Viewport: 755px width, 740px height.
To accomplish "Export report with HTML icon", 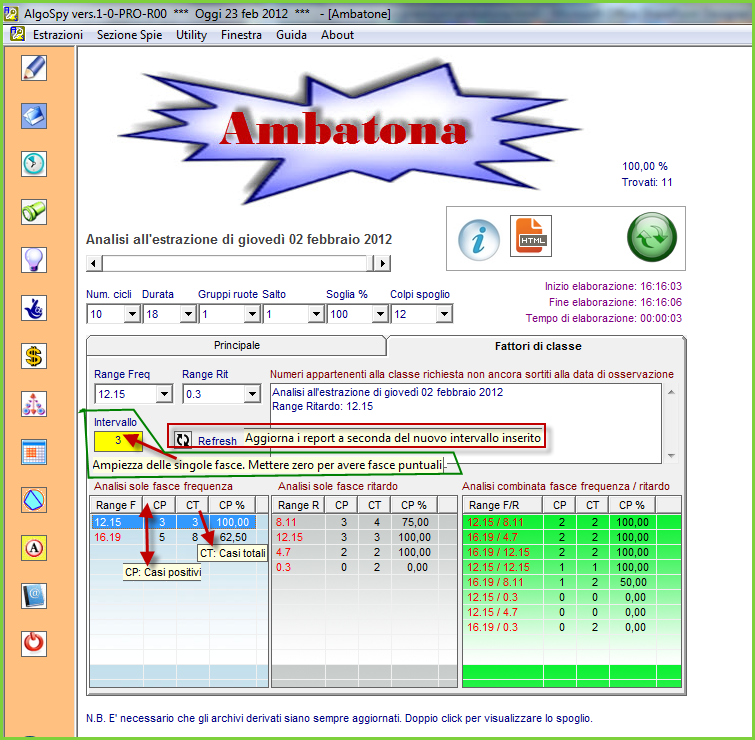I will (x=530, y=237).
